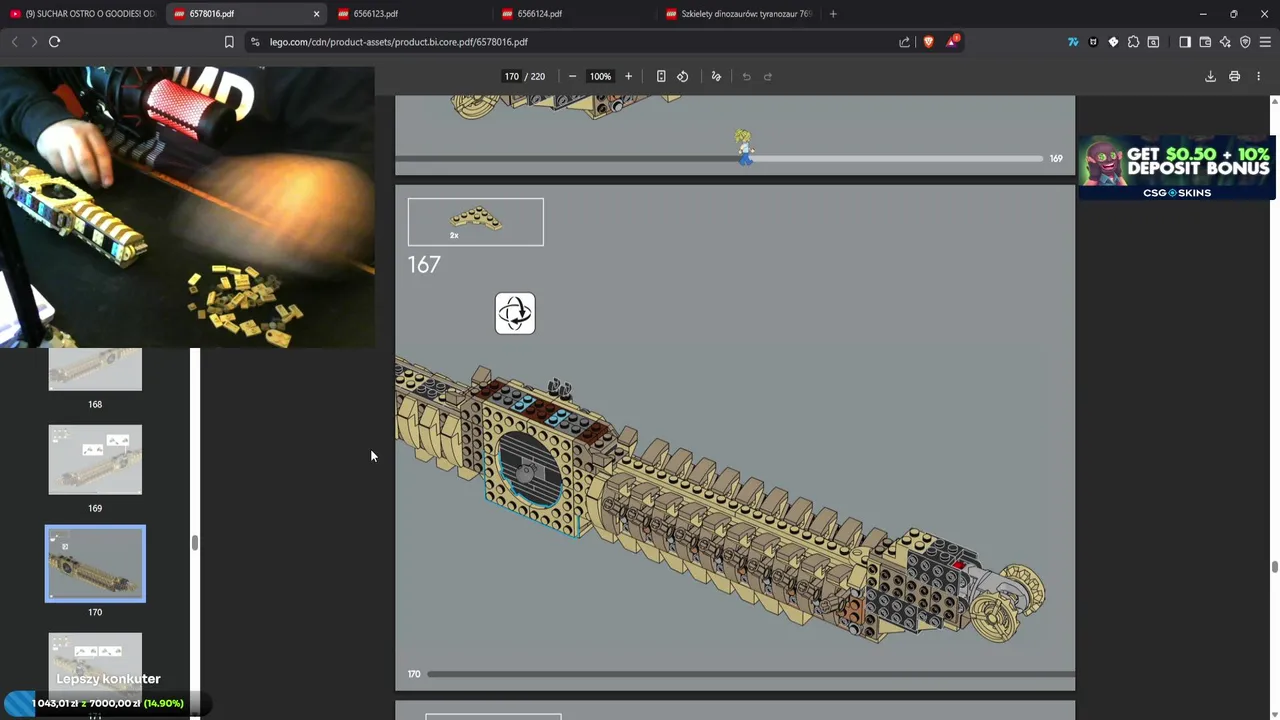Open site information icon in address bar
Screen dimensions: 1280x720
click(x=255, y=42)
